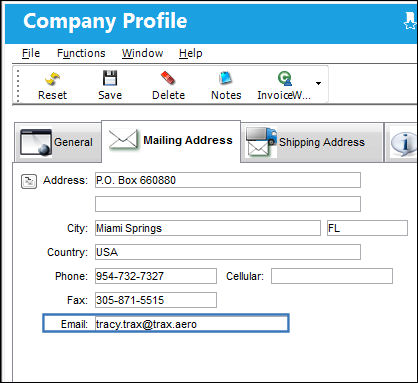This screenshot has width=418, height=383.
Task: Open the File menu
Action: pyautogui.click(x=31, y=53)
